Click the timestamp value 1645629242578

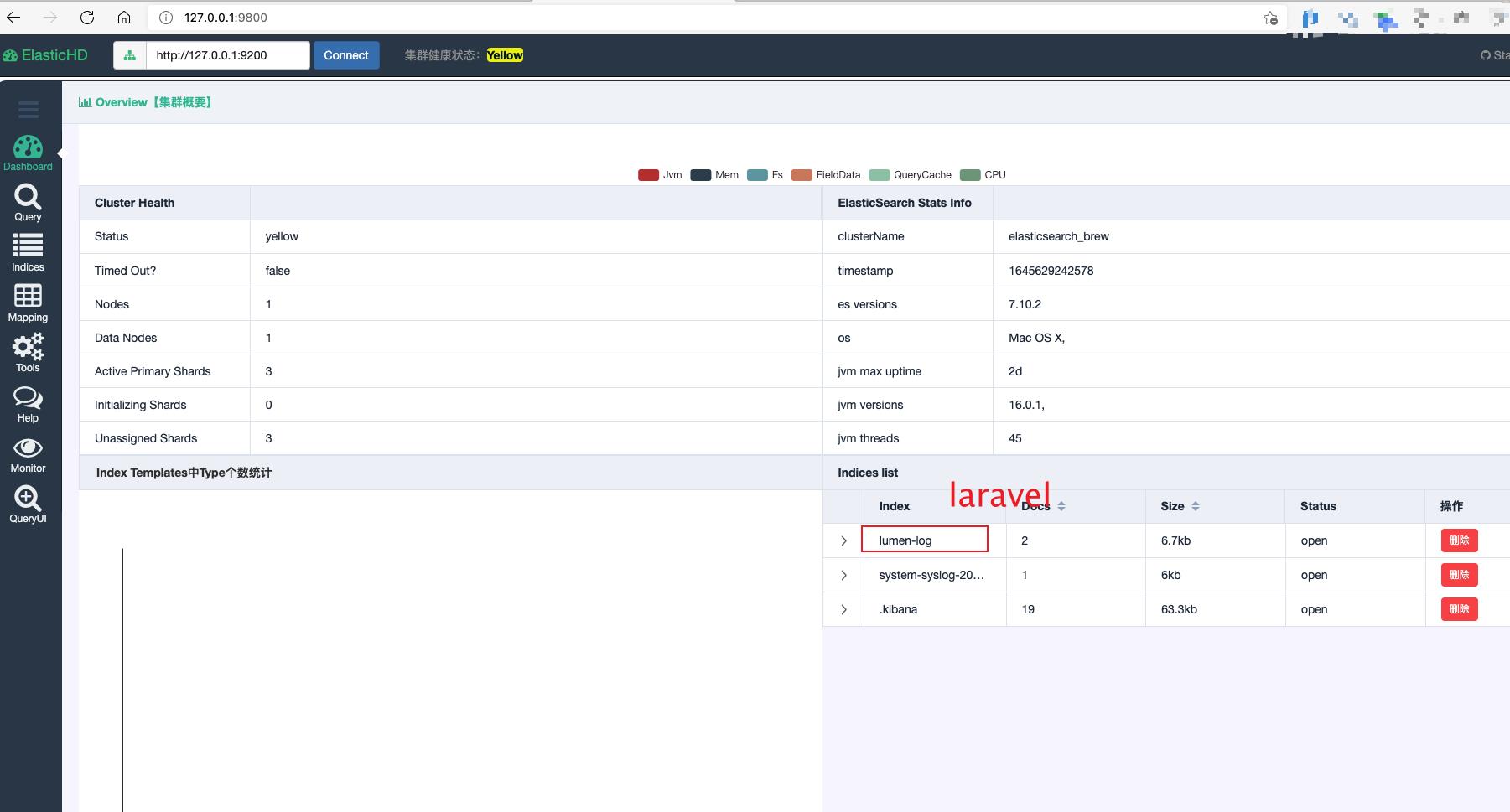pyautogui.click(x=1051, y=271)
